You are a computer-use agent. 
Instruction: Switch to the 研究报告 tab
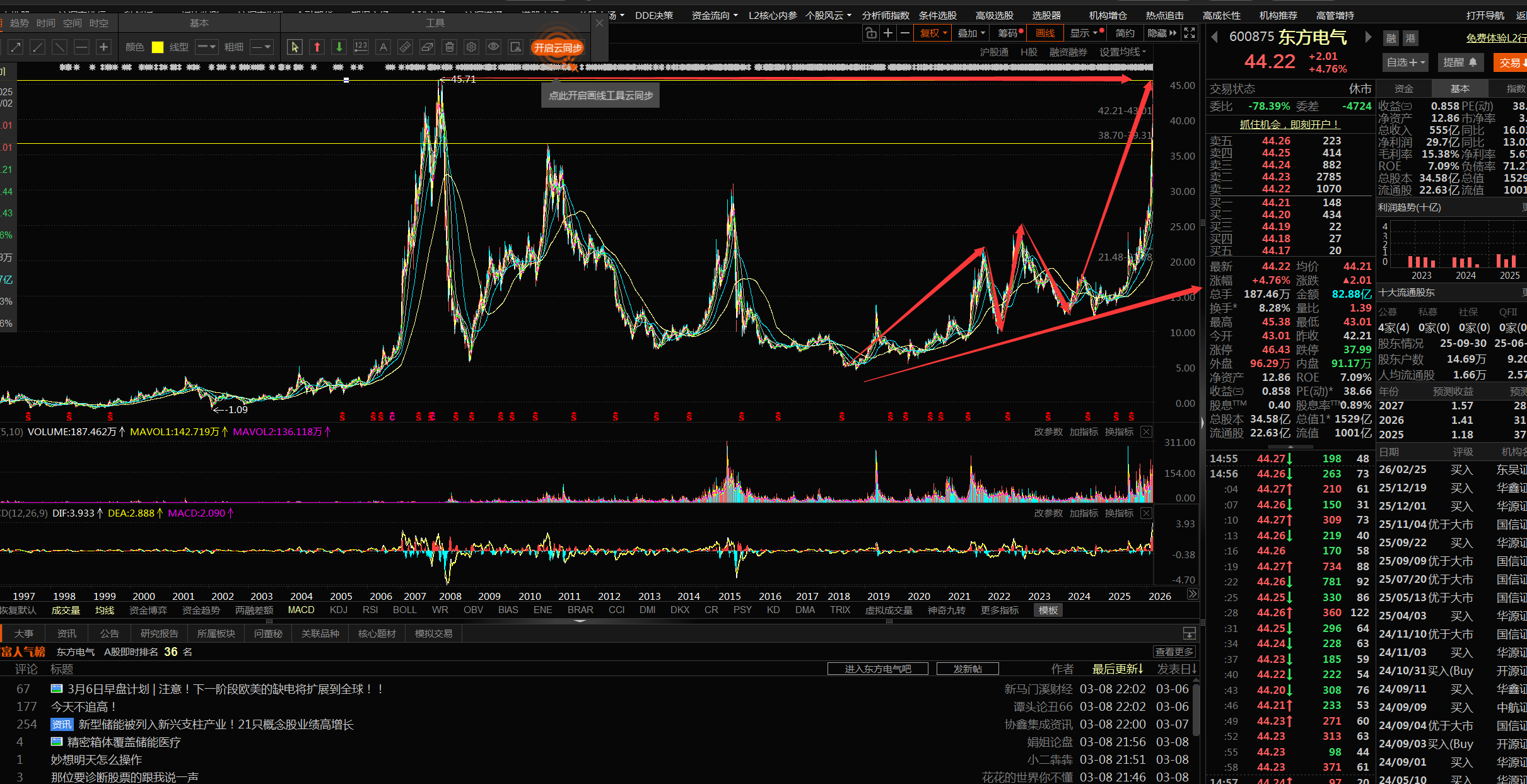coord(159,633)
